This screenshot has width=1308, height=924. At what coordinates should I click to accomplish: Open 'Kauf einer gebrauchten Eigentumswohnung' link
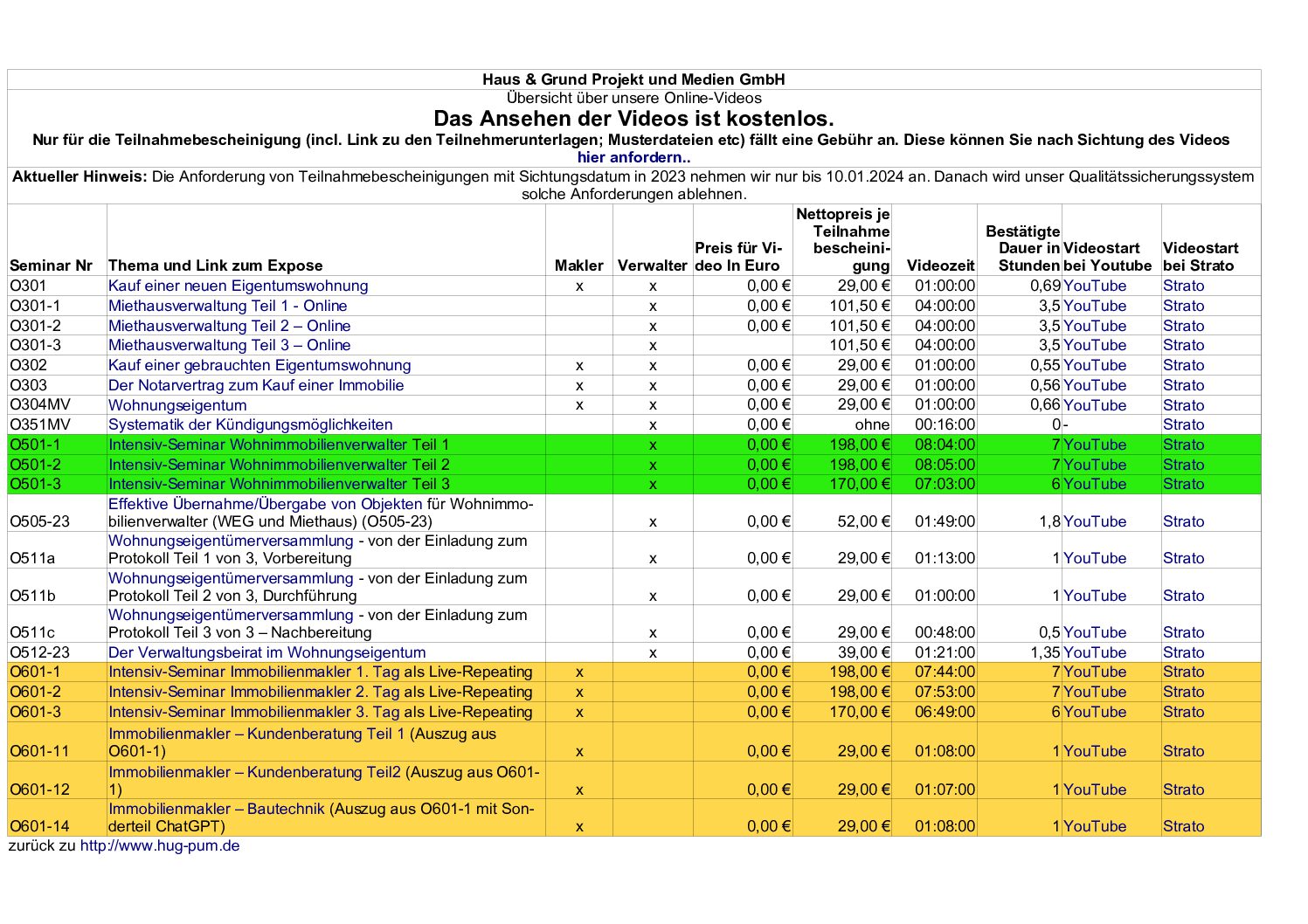click(x=260, y=365)
